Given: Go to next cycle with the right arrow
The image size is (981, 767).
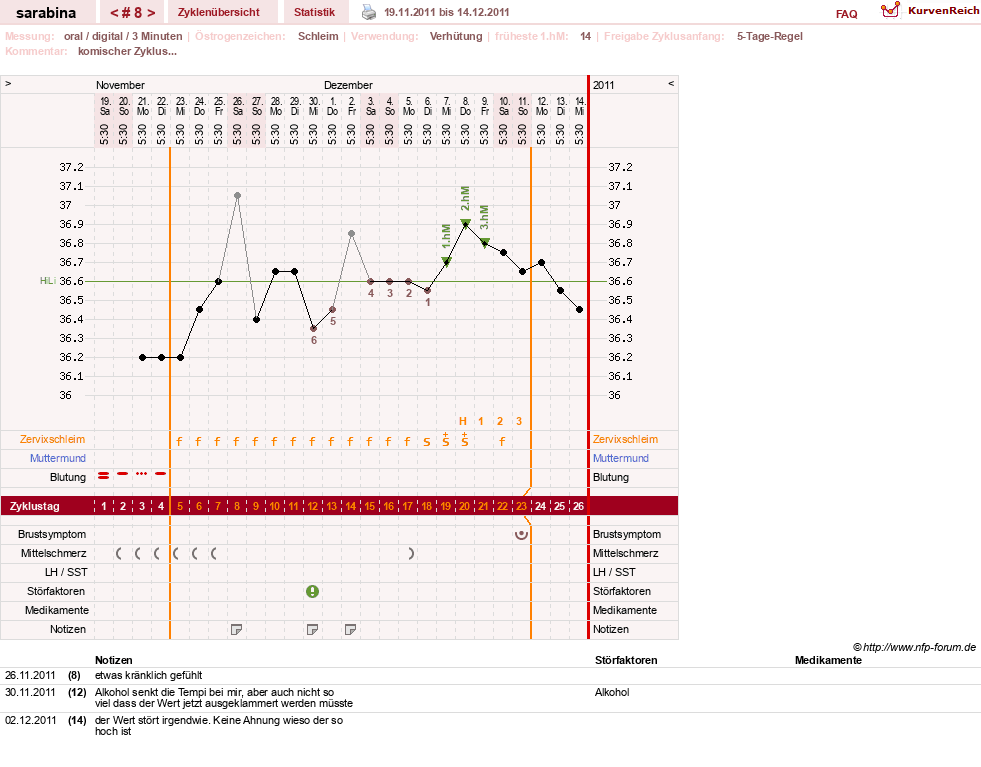Looking at the screenshot, I should point(151,13).
